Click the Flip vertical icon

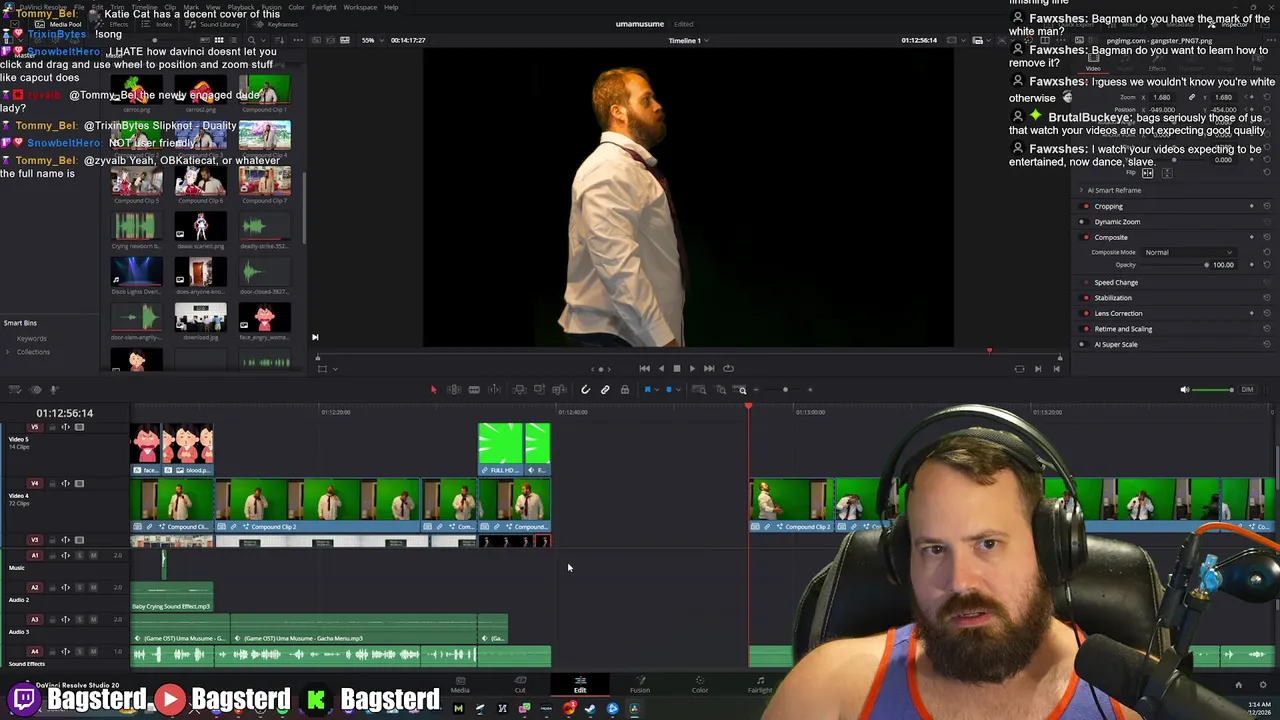click(1166, 173)
